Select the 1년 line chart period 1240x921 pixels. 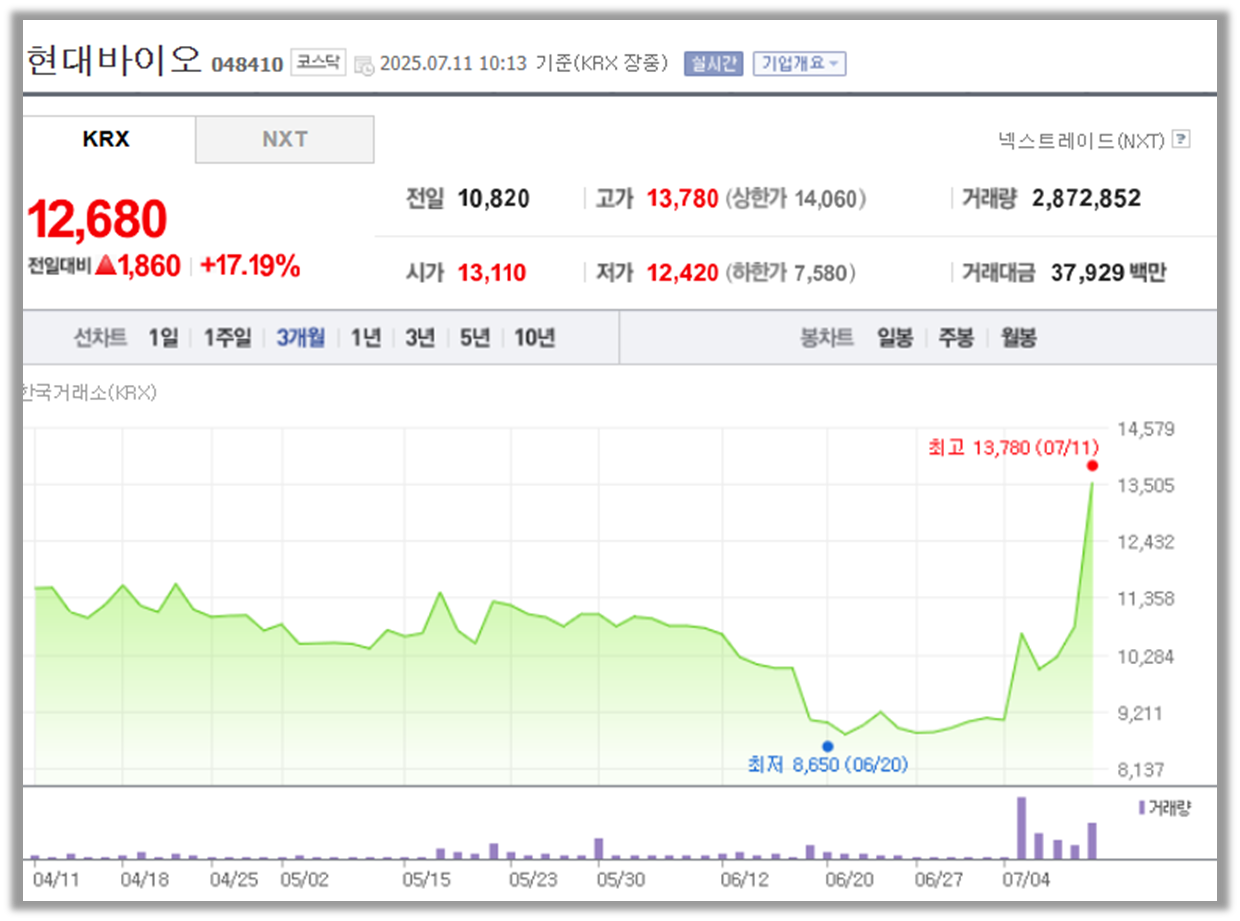tap(365, 338)
